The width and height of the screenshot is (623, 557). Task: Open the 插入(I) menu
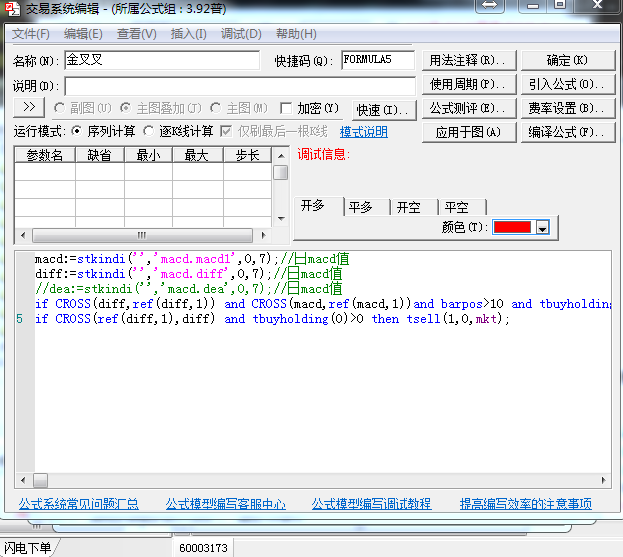point(189,34)
